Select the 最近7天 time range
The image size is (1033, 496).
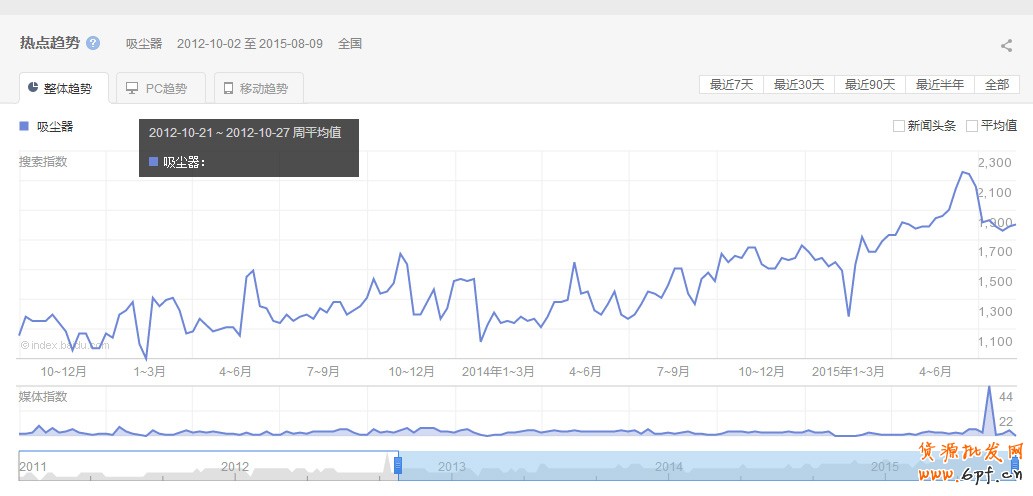coord(731,85)
